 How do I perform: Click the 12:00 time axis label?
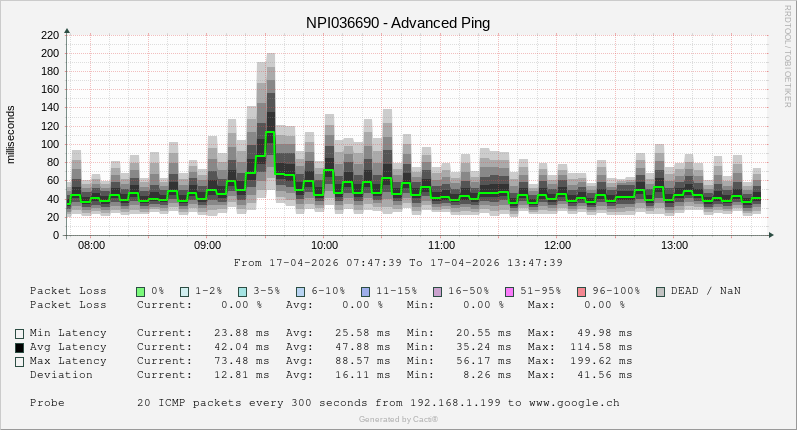tap(557, 245)
